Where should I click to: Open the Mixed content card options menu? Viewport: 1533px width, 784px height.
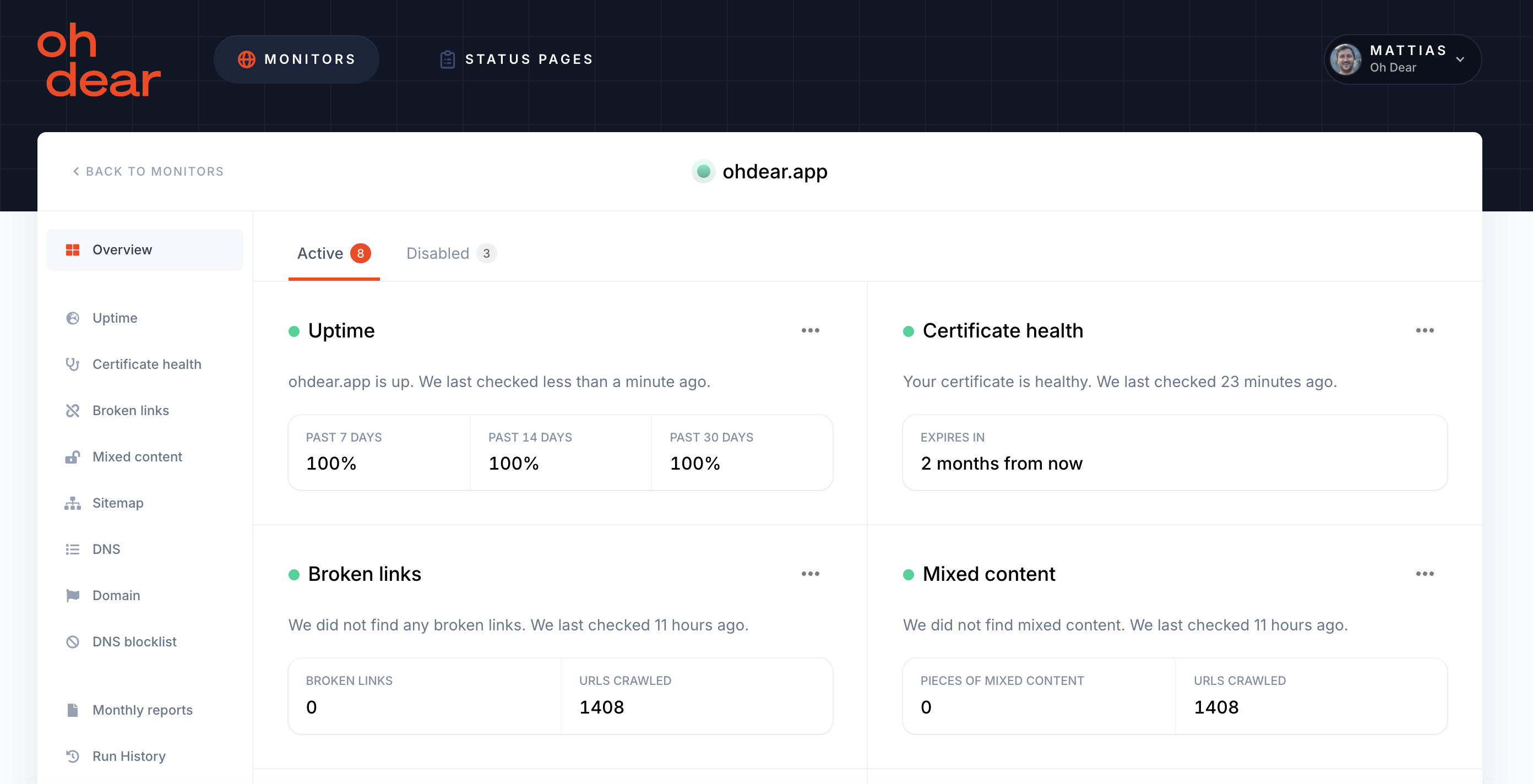(x=1425, y=574)
